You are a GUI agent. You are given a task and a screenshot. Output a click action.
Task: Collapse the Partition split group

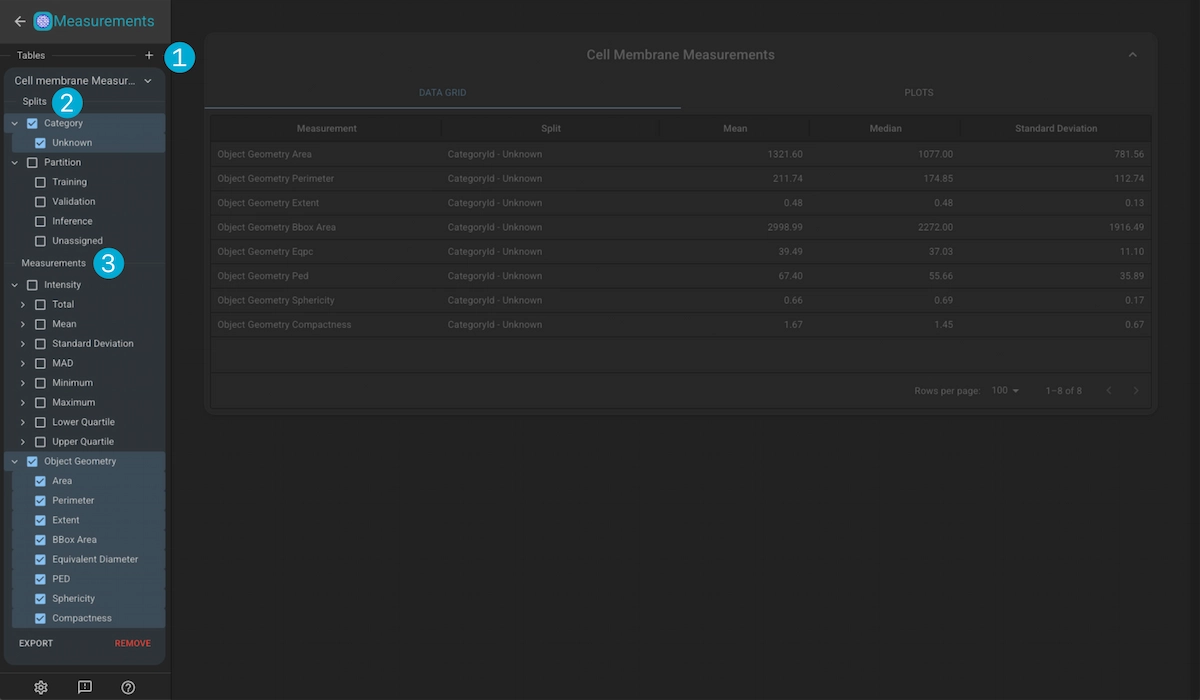coord(15,162)
